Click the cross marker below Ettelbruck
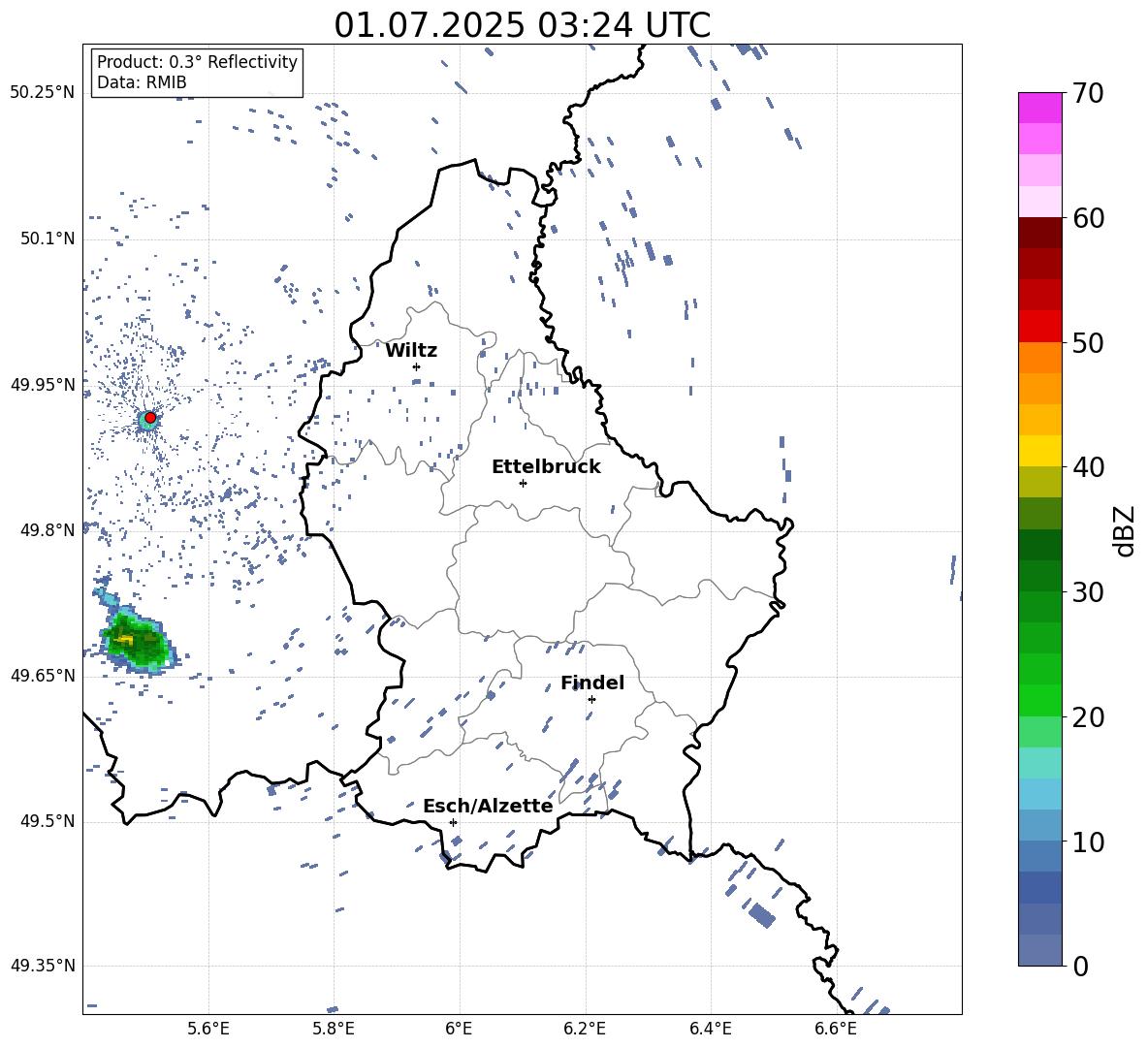 523,483
